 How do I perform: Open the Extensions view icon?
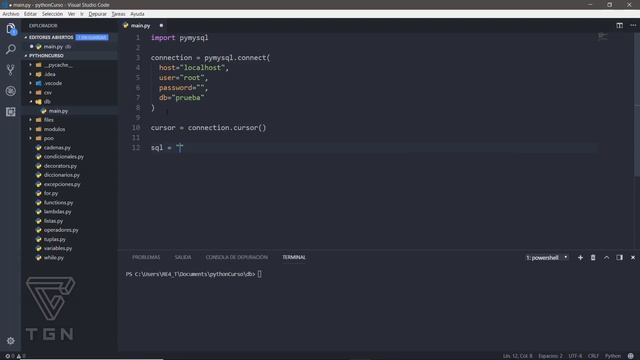click(x=11, y=111)
